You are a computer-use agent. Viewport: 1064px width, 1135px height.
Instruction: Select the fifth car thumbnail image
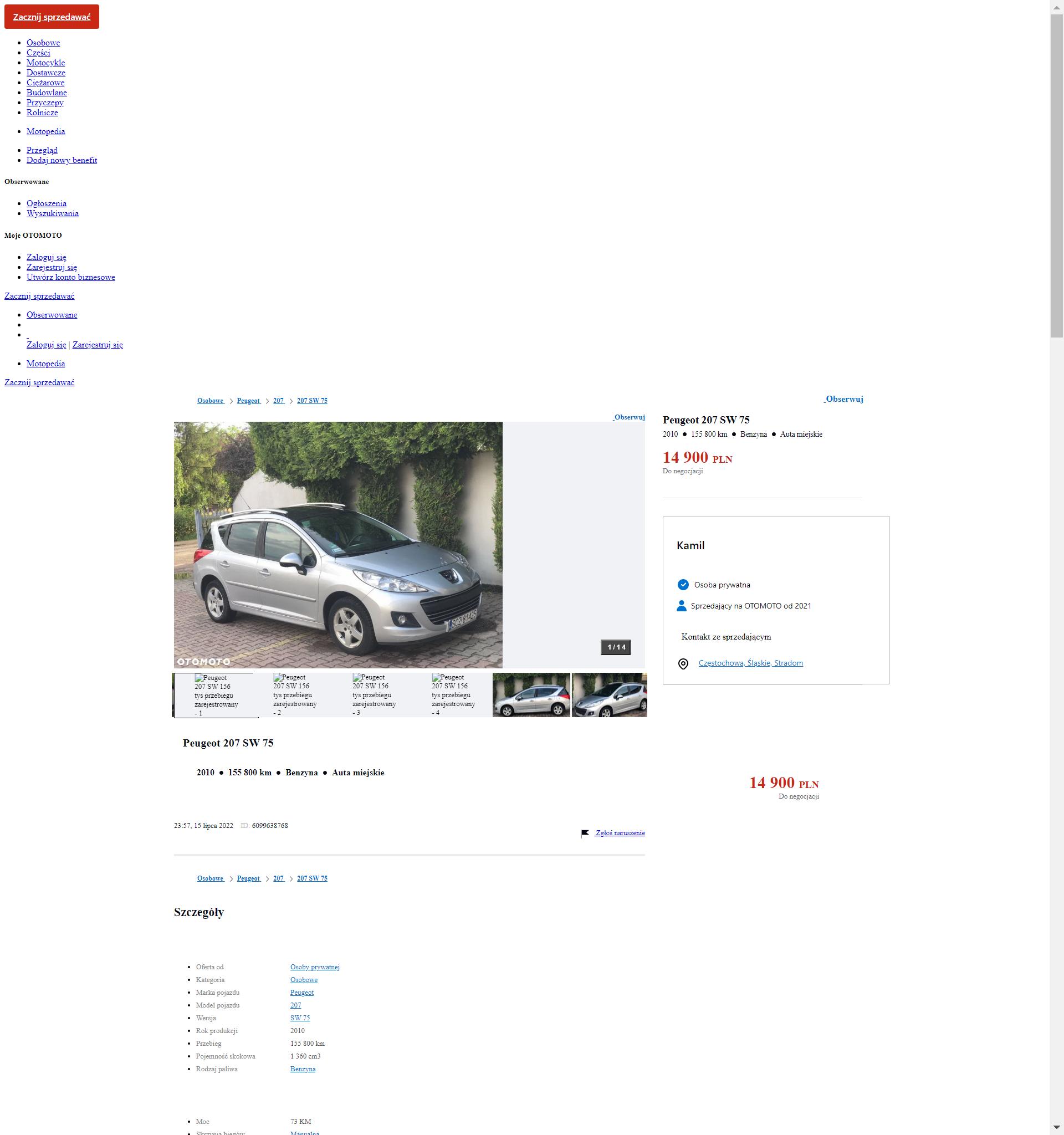click(x=531, y=695)
